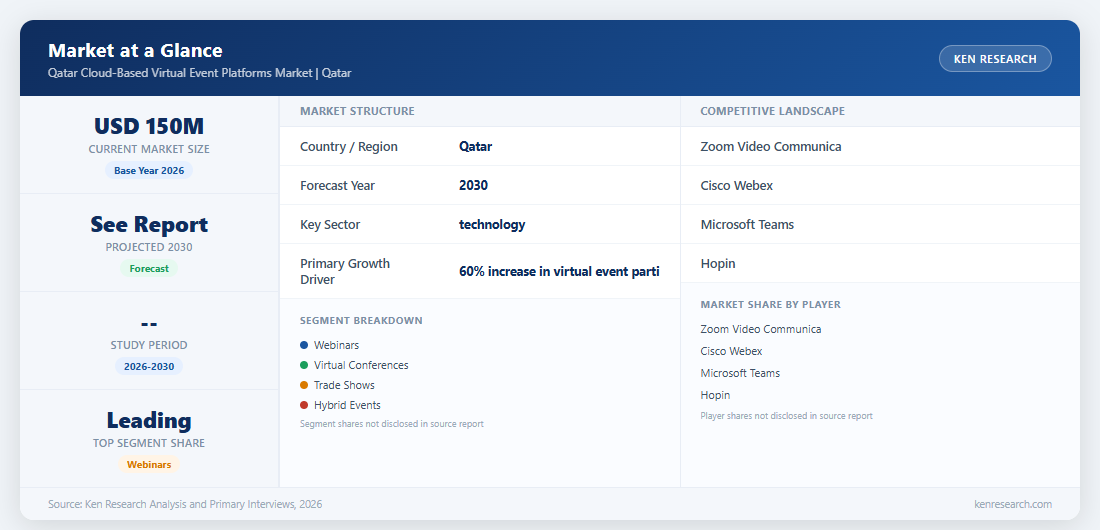The image size is (1100, 530).
Task: Select the green Forecast pill
Action: tap(149, 268)
